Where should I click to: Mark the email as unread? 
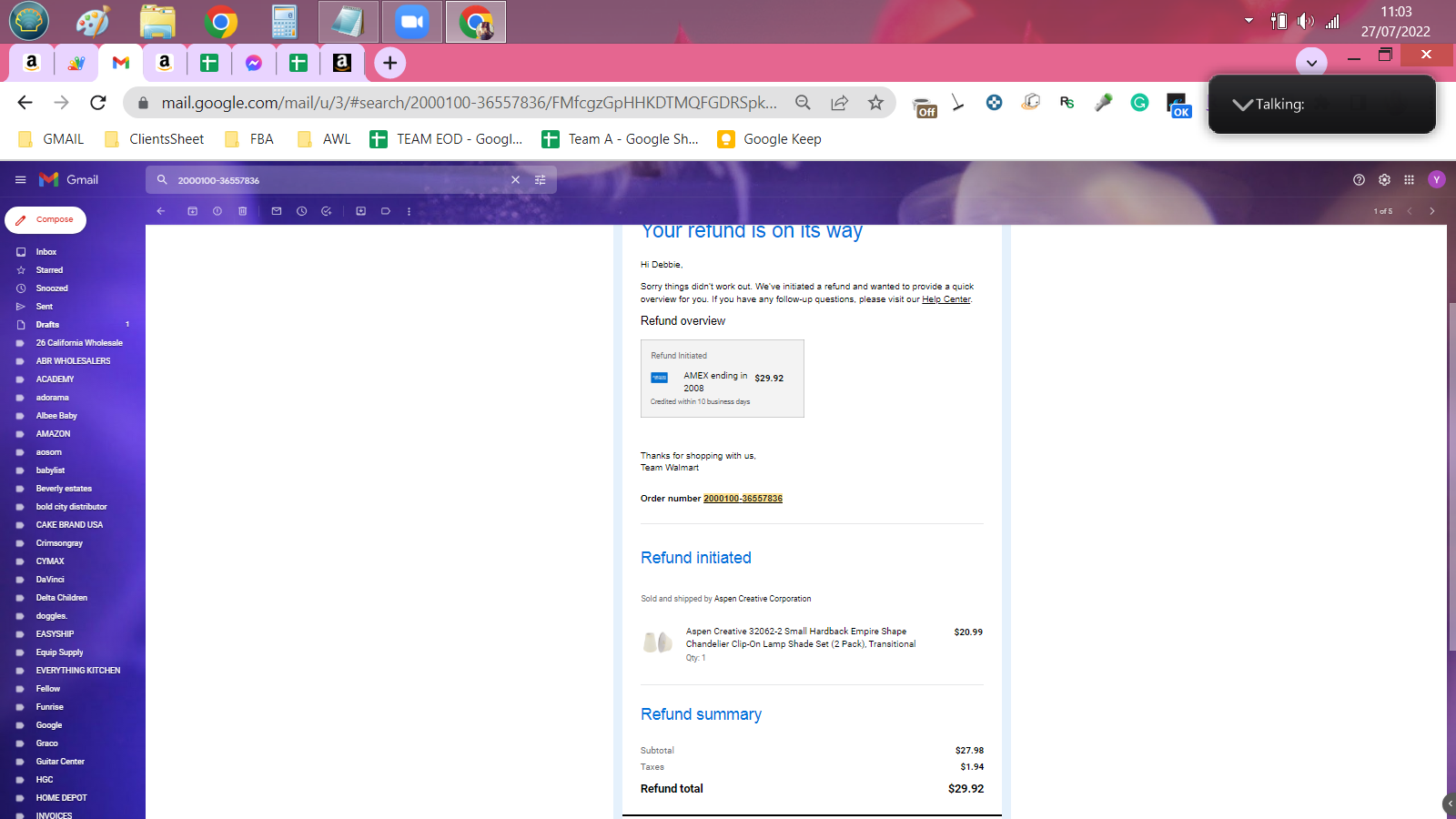pyautogui.click(x=277, y=211)
